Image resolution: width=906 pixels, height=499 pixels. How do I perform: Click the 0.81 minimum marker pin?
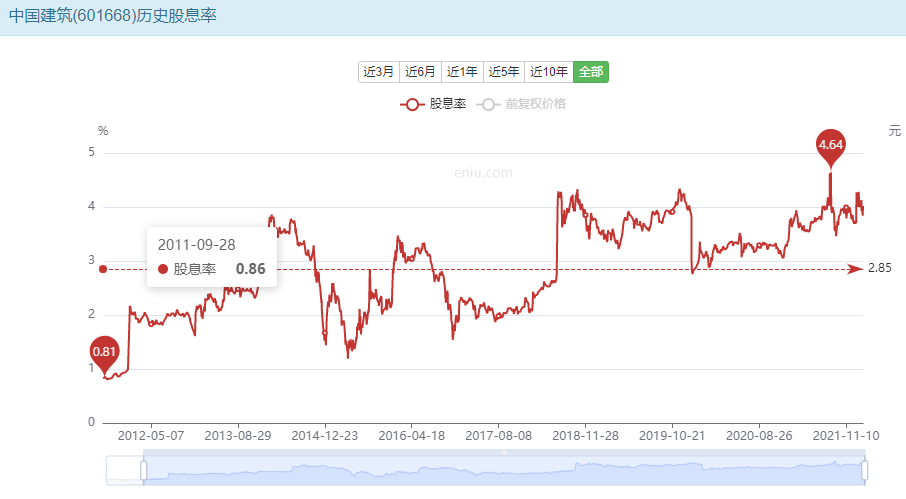tap(104, 353)
